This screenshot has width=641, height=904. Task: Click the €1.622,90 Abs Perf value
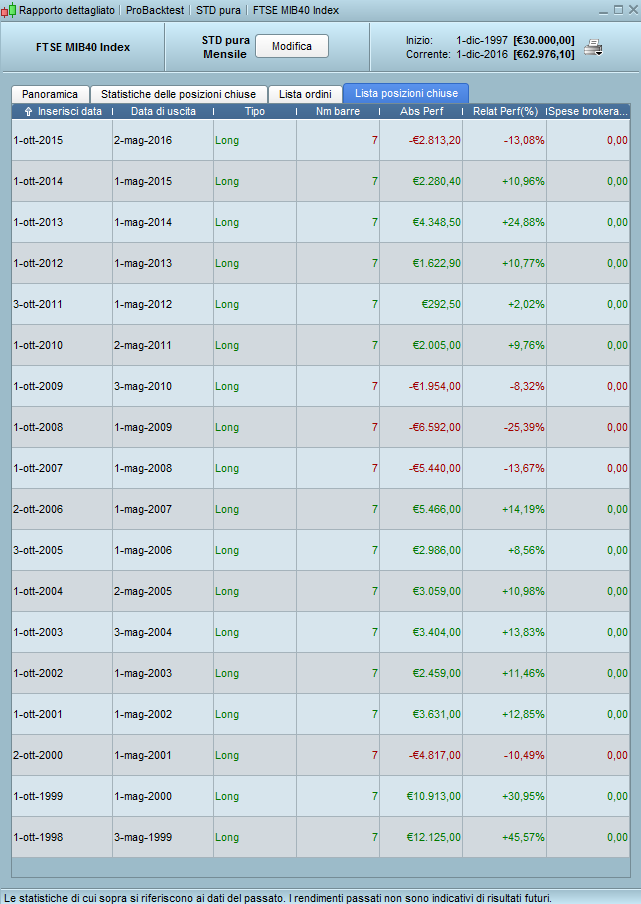click(436, 263)
